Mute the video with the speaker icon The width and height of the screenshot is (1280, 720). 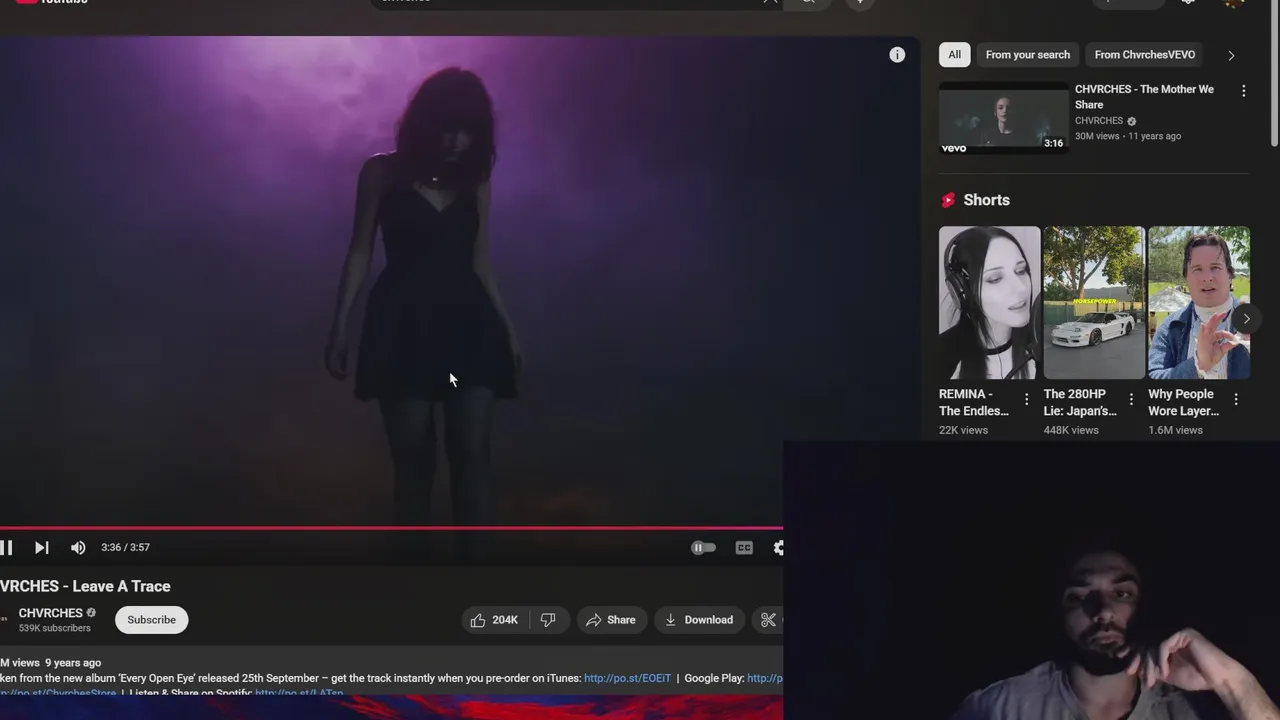78,547
